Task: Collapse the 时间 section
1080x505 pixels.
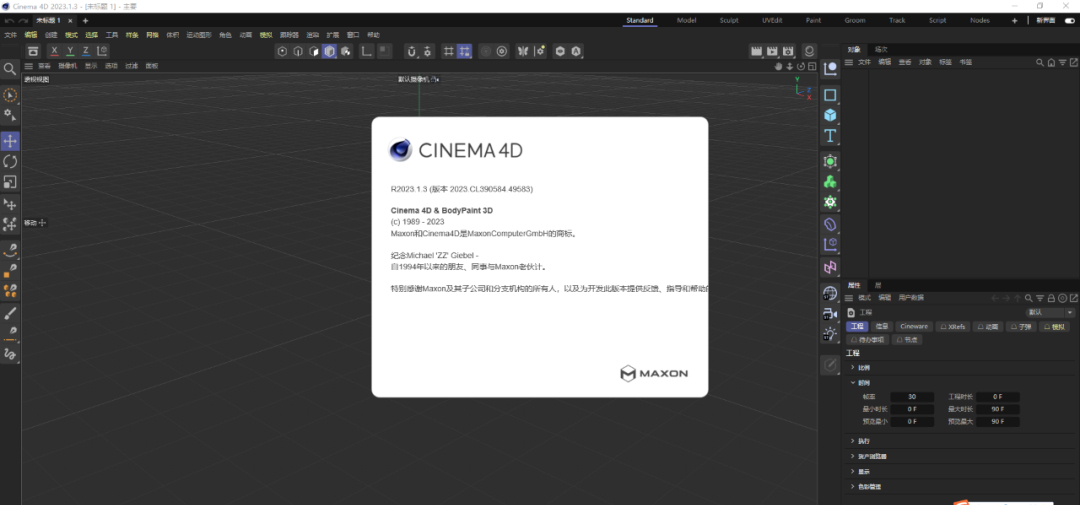Action: [x=853, y=382]
